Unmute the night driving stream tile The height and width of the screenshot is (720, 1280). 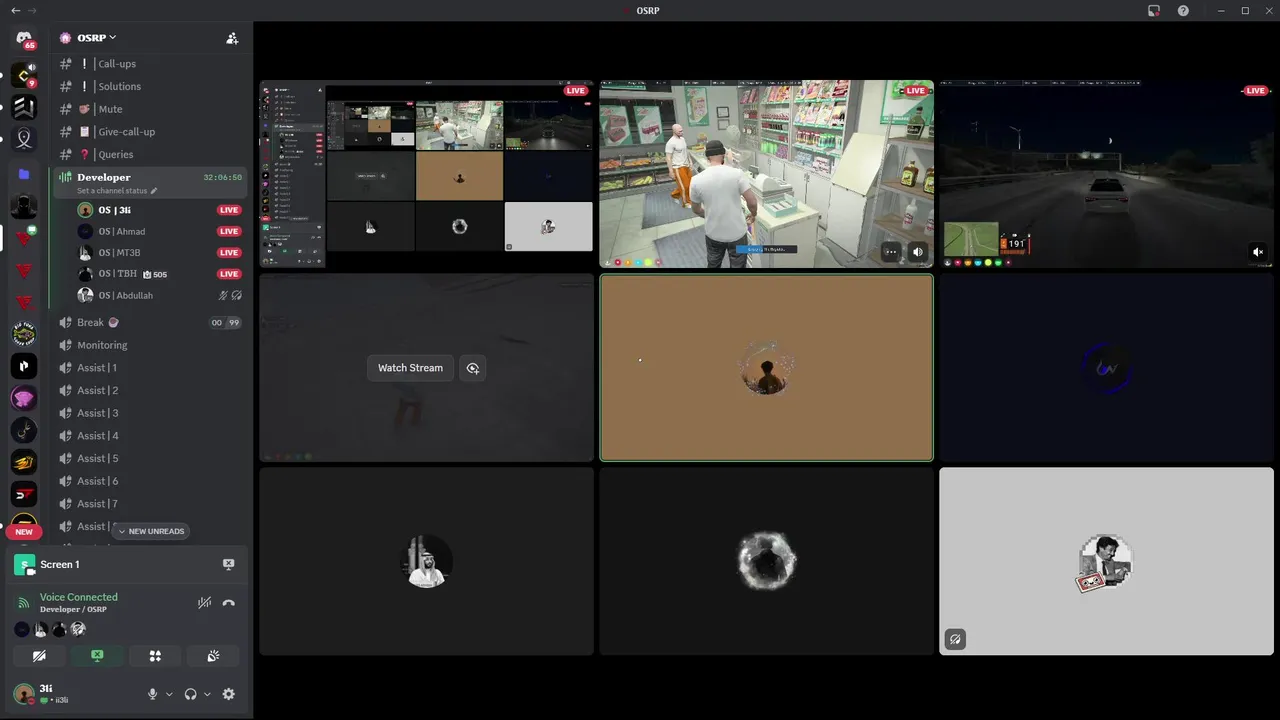point(1259,252)
